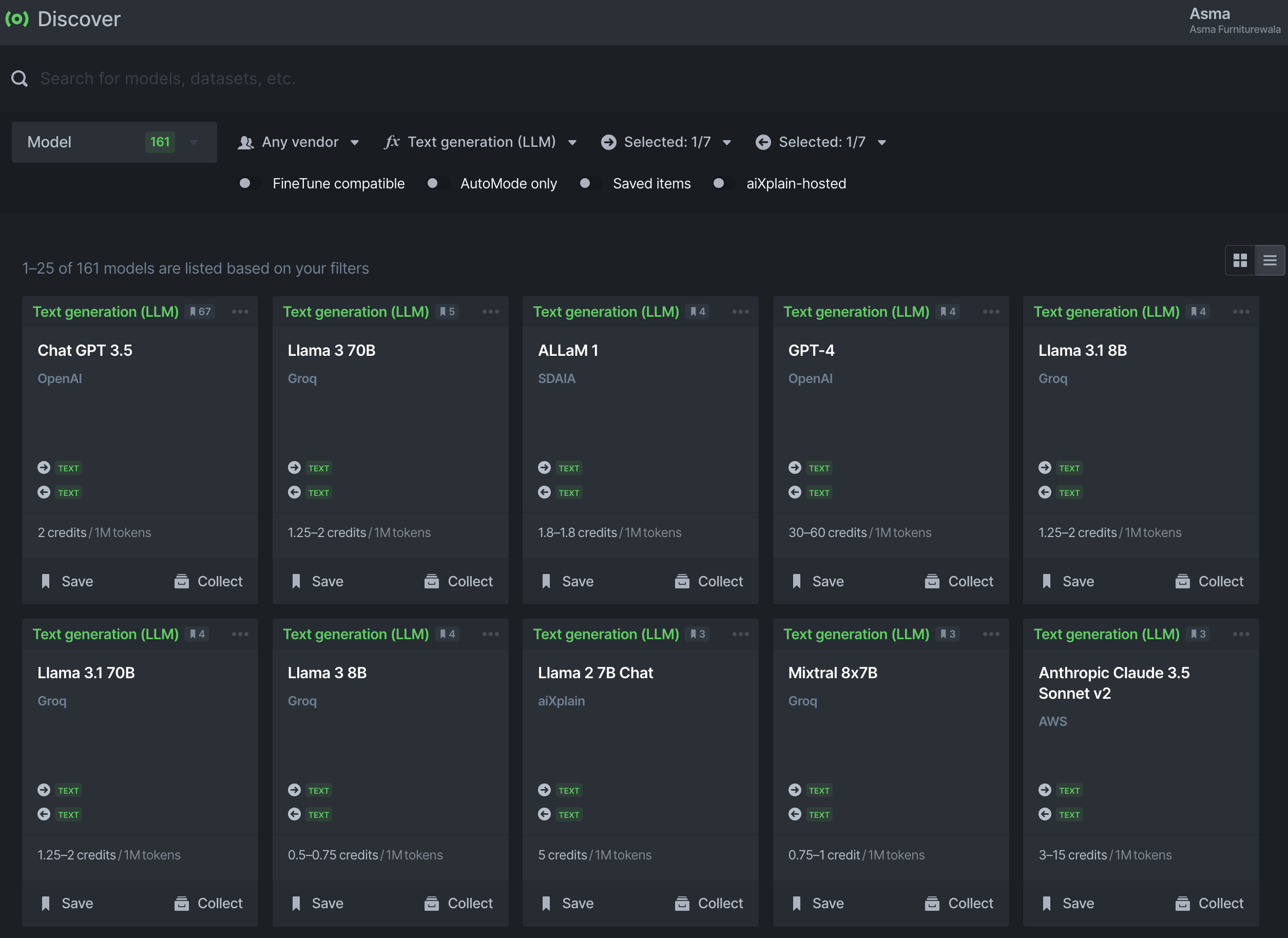This screenshot has height=938, width=1288.
Task: Click the bookmark count 67 badge on Chat GPT 3.5
Action: (200, 312)
